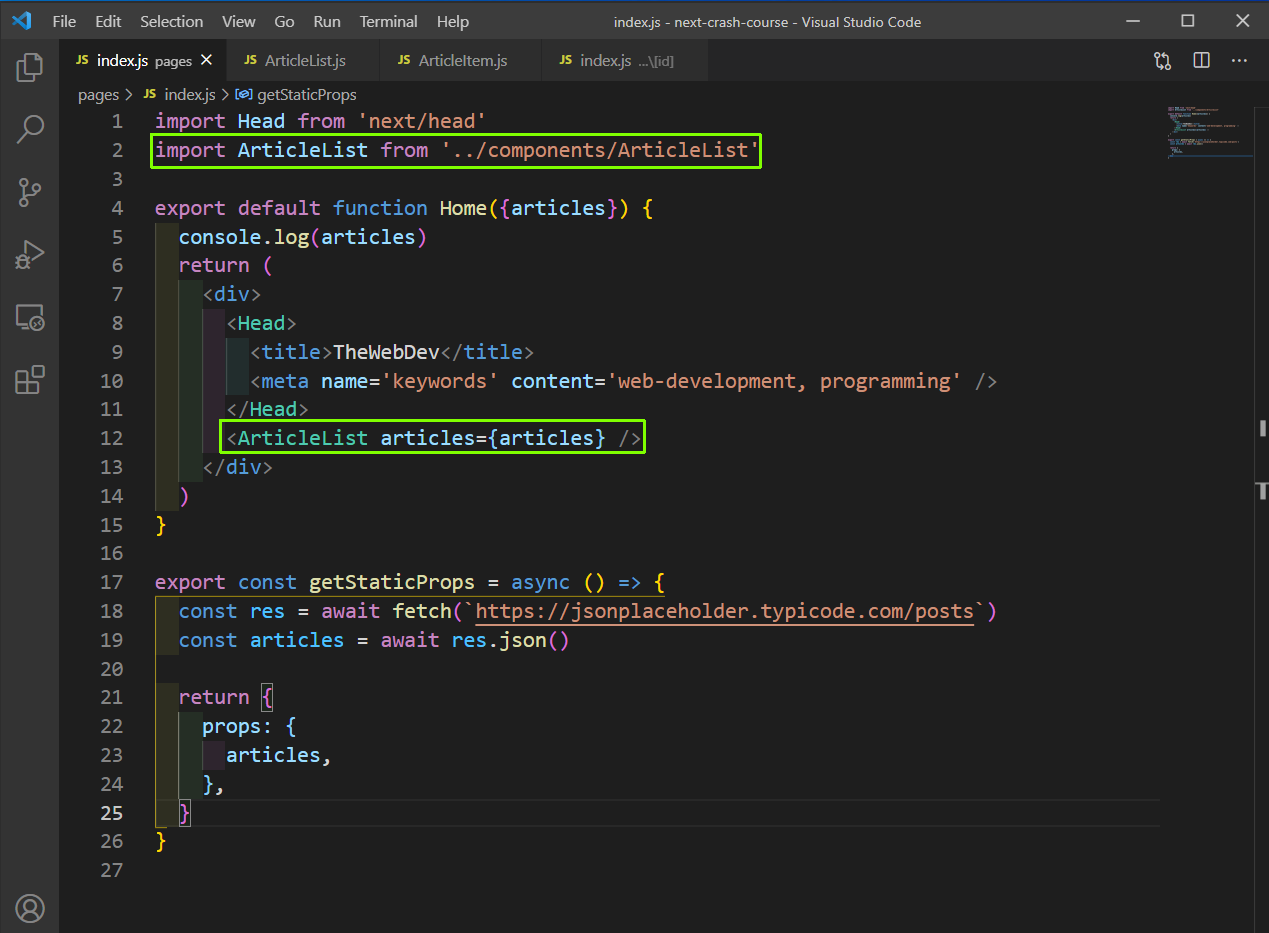Open the Source Control view
This screenshot has width=1269, height=933.
[30, 192]
